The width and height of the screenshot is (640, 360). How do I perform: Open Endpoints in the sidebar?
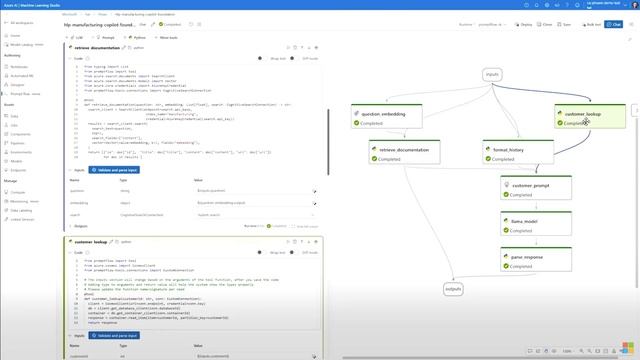[x=18, y=170]
